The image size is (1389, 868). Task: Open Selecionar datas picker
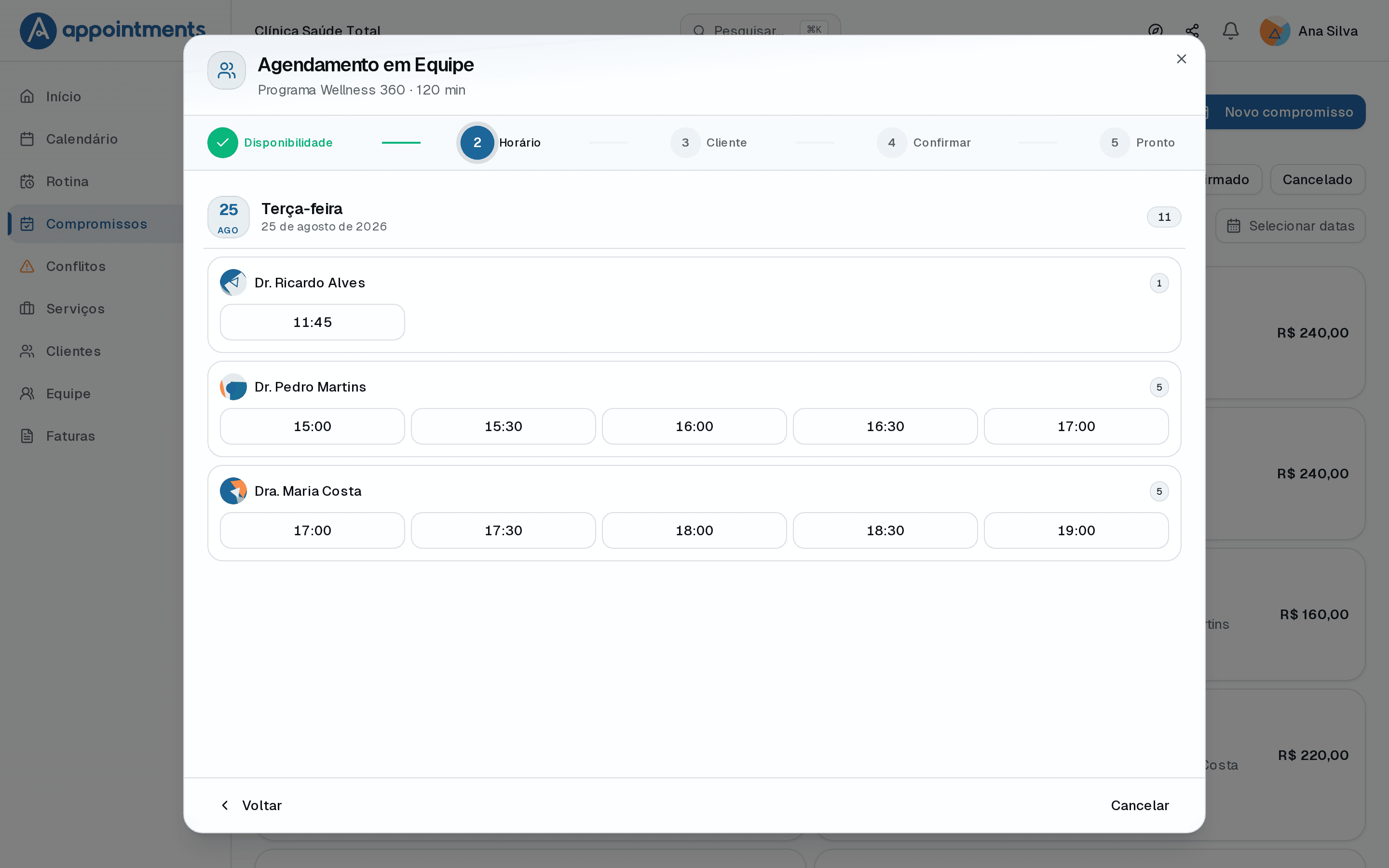(1290, 226)
